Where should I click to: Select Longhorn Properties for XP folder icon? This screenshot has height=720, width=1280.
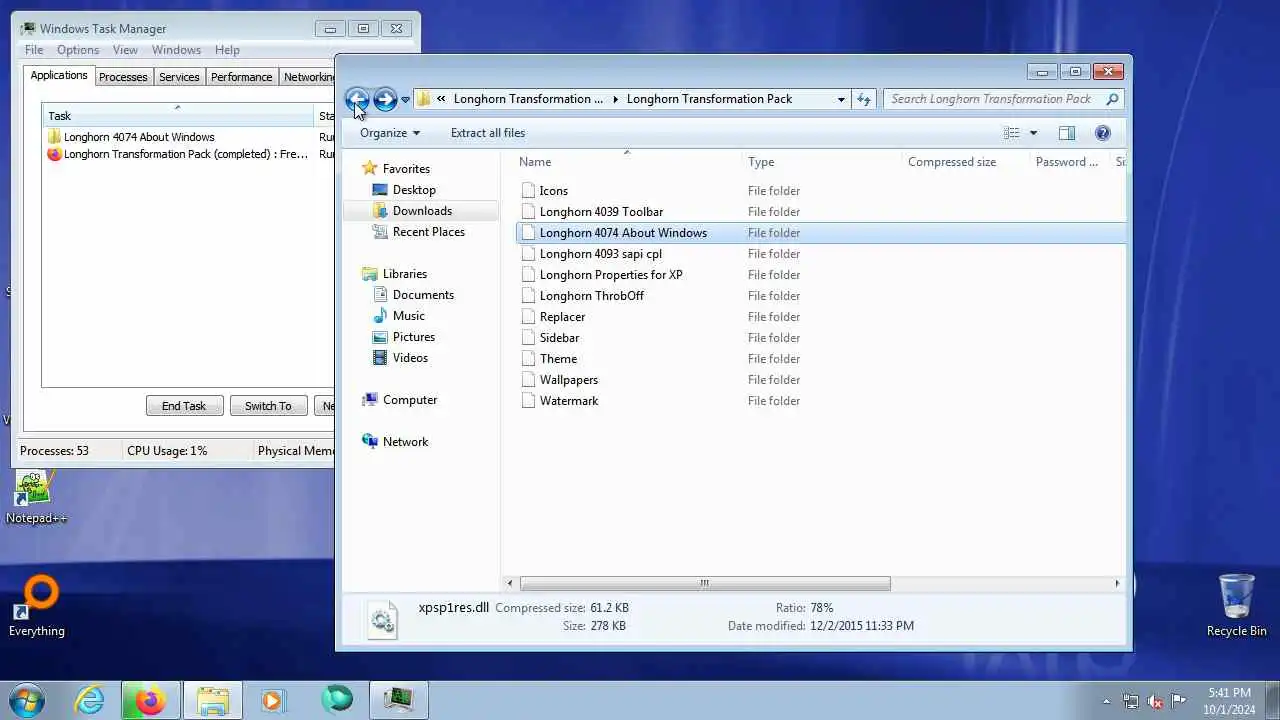pyautogui.click(x=529, y=275)
